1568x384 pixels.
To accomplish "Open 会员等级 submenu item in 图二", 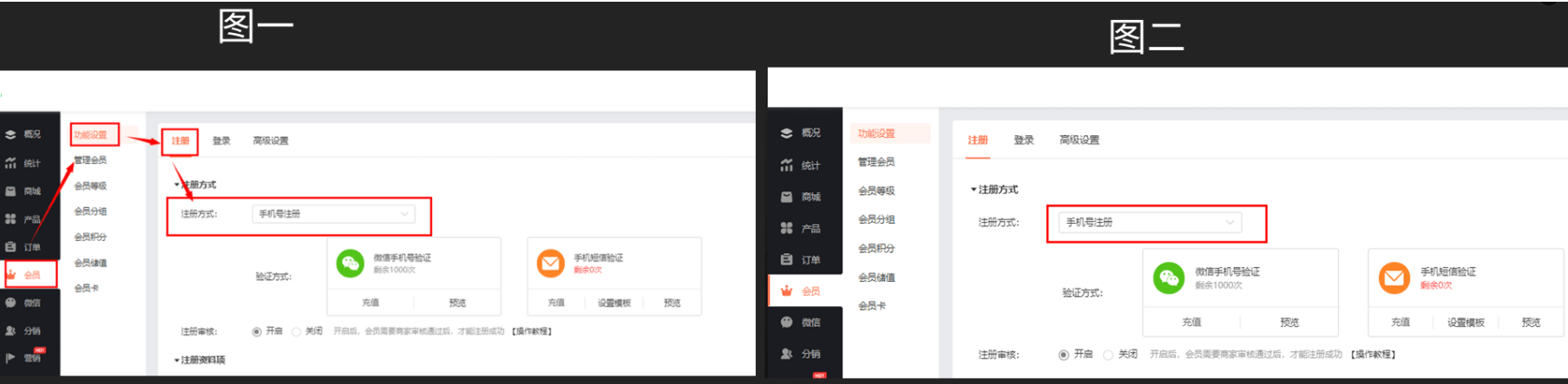I will 876,191.
